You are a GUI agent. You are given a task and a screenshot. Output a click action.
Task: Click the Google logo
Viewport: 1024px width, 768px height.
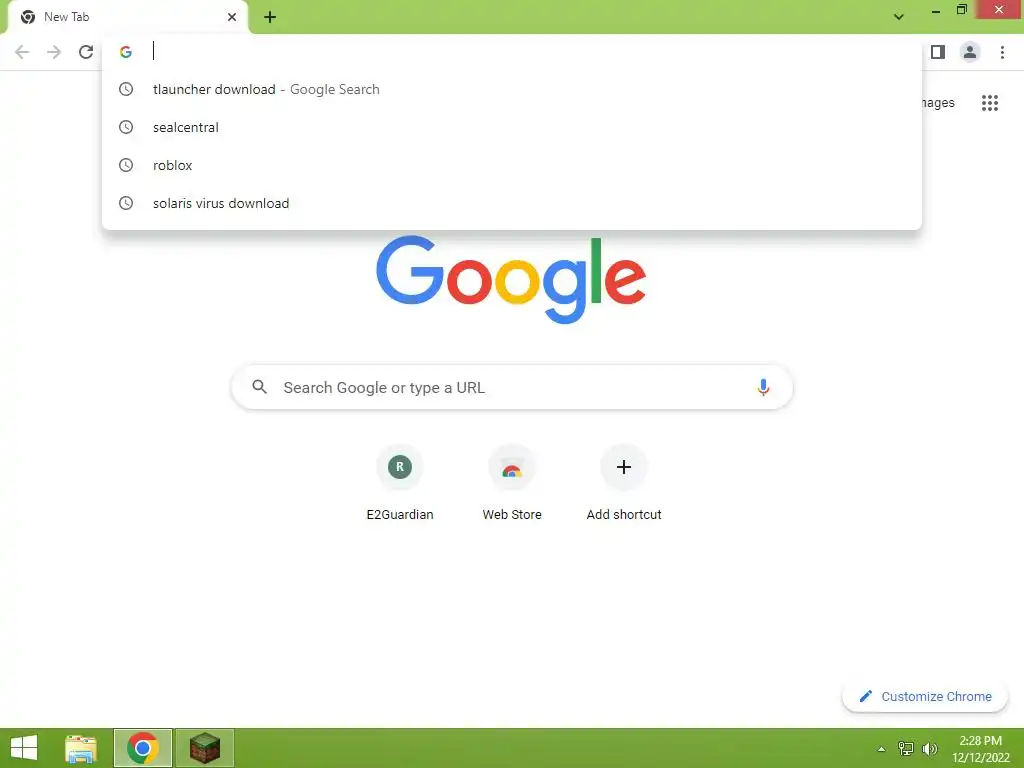pos(511,280)
